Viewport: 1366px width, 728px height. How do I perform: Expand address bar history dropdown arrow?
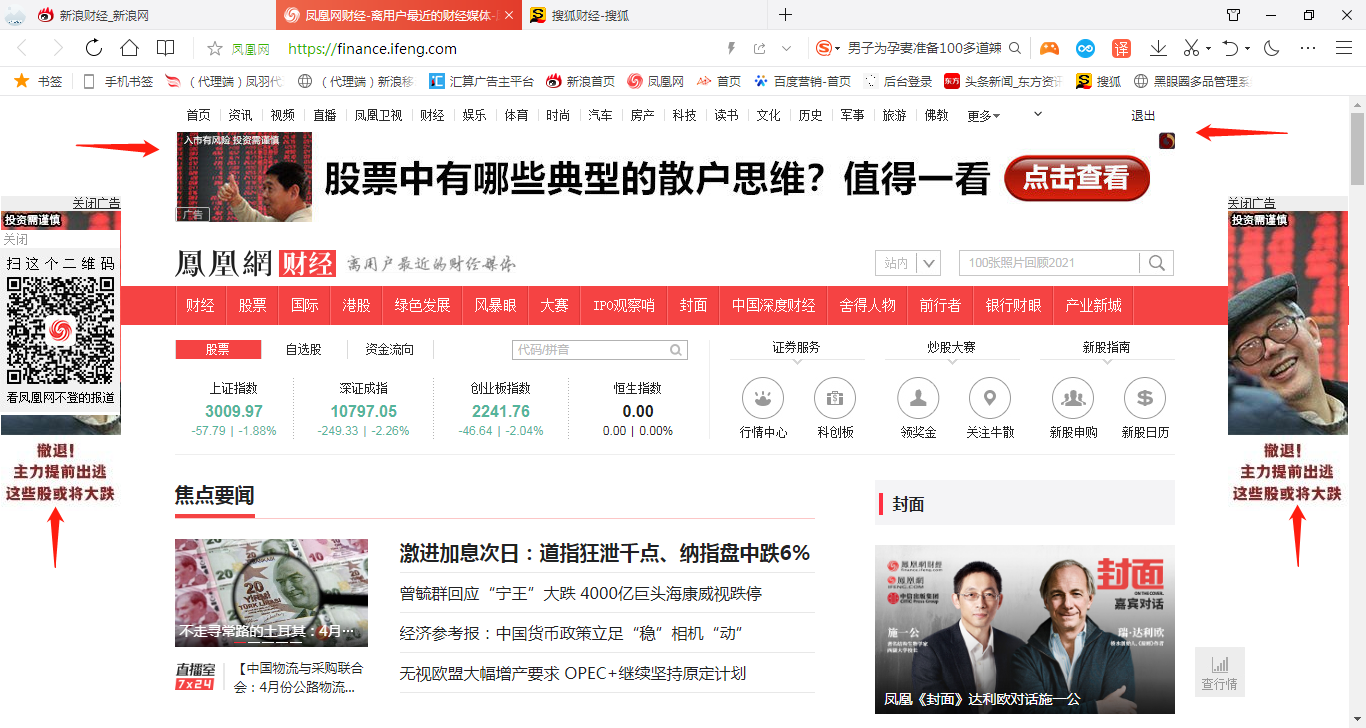tap(786, 48)
